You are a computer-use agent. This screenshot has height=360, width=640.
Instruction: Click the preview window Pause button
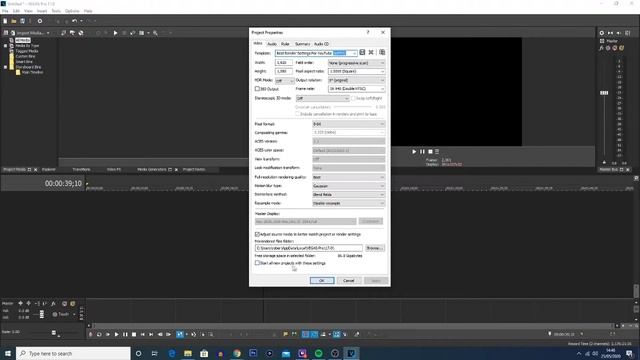(422, 151)
